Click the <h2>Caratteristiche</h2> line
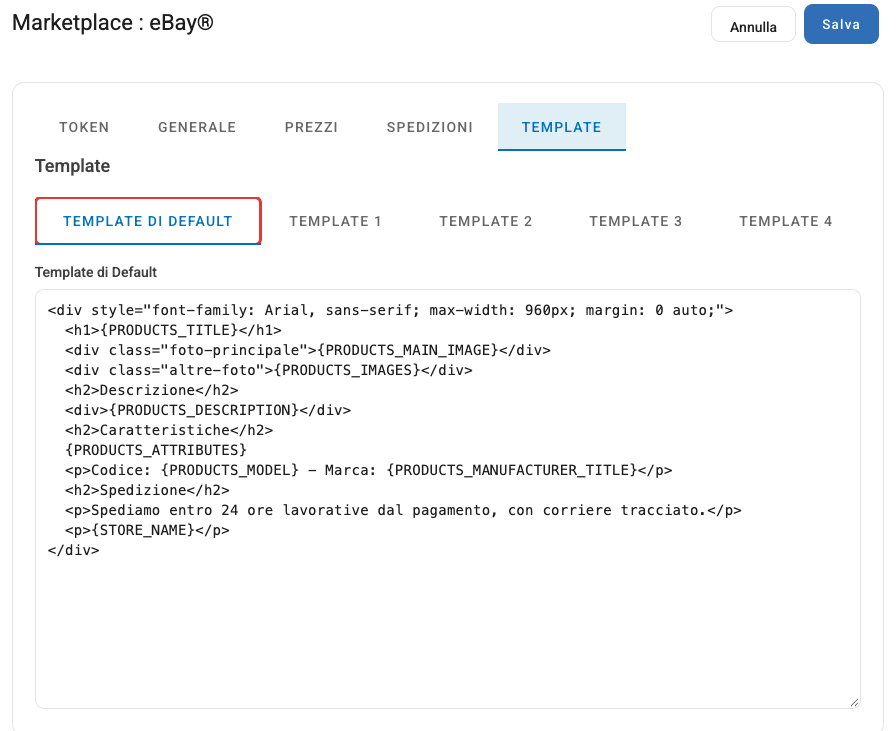The width and height of the screenshot is (896, 731). click(x=169, y=430)
